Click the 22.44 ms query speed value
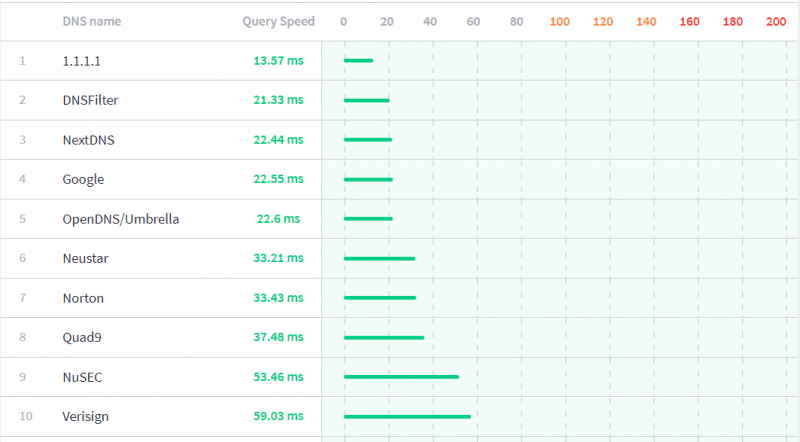Image resolution: width=800 pixels, height=442 pixels. [x=279, y=140]
